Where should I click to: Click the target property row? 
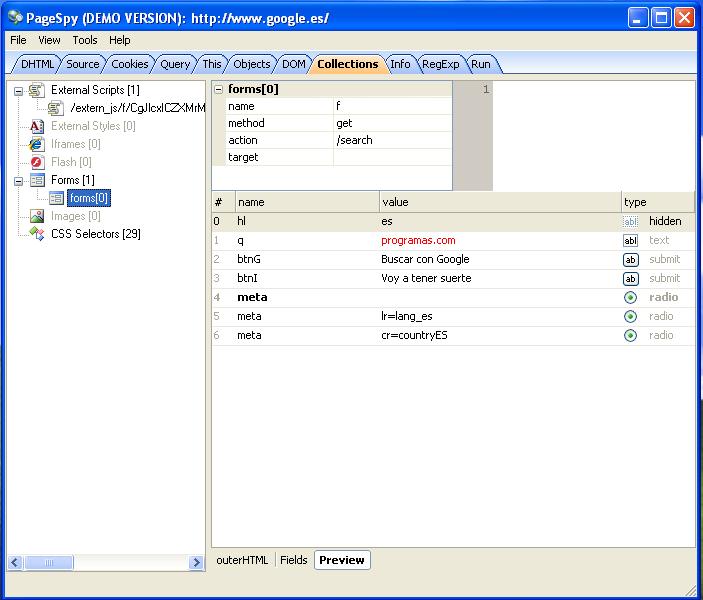[338, 157]
